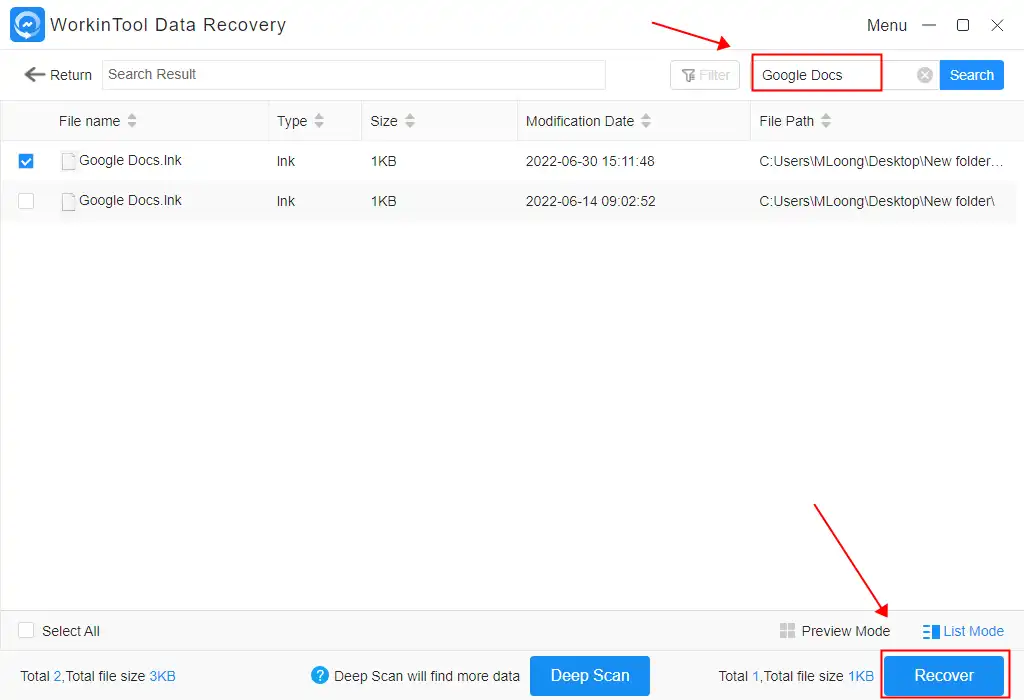The width and height of the screenshot is (1024, 700).
Task: Select modification date 2022-06-30 15:11:48
Action: pos(590,161)
